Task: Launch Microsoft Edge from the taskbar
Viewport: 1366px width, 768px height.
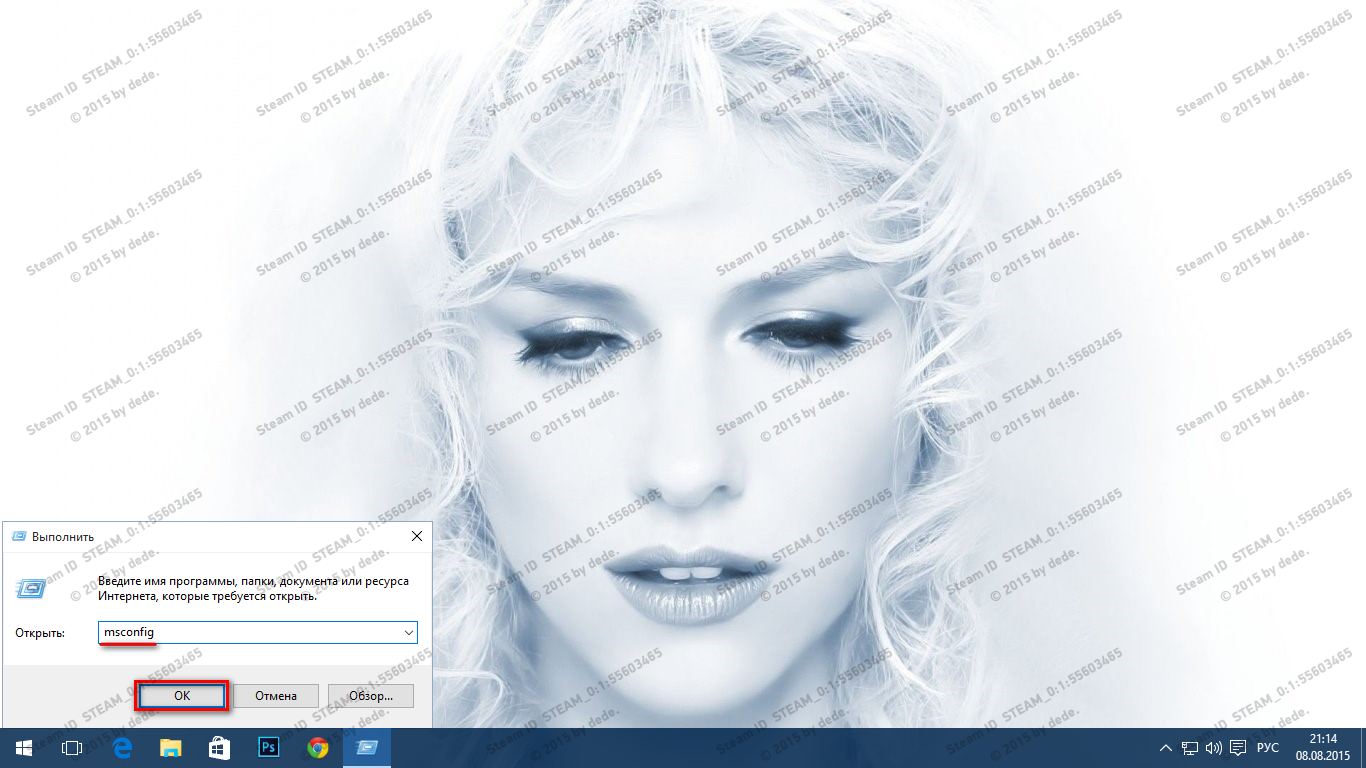Action: pos(122,748)
